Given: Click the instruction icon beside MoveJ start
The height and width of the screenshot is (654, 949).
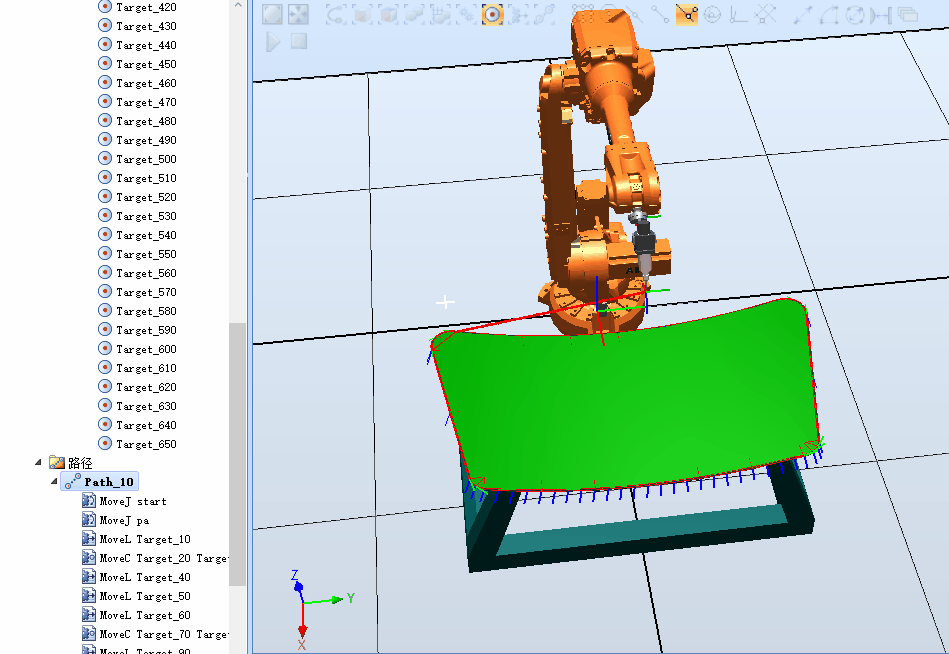Looking at the screenshot, I should pyautogui.click(x=89, y=500).
